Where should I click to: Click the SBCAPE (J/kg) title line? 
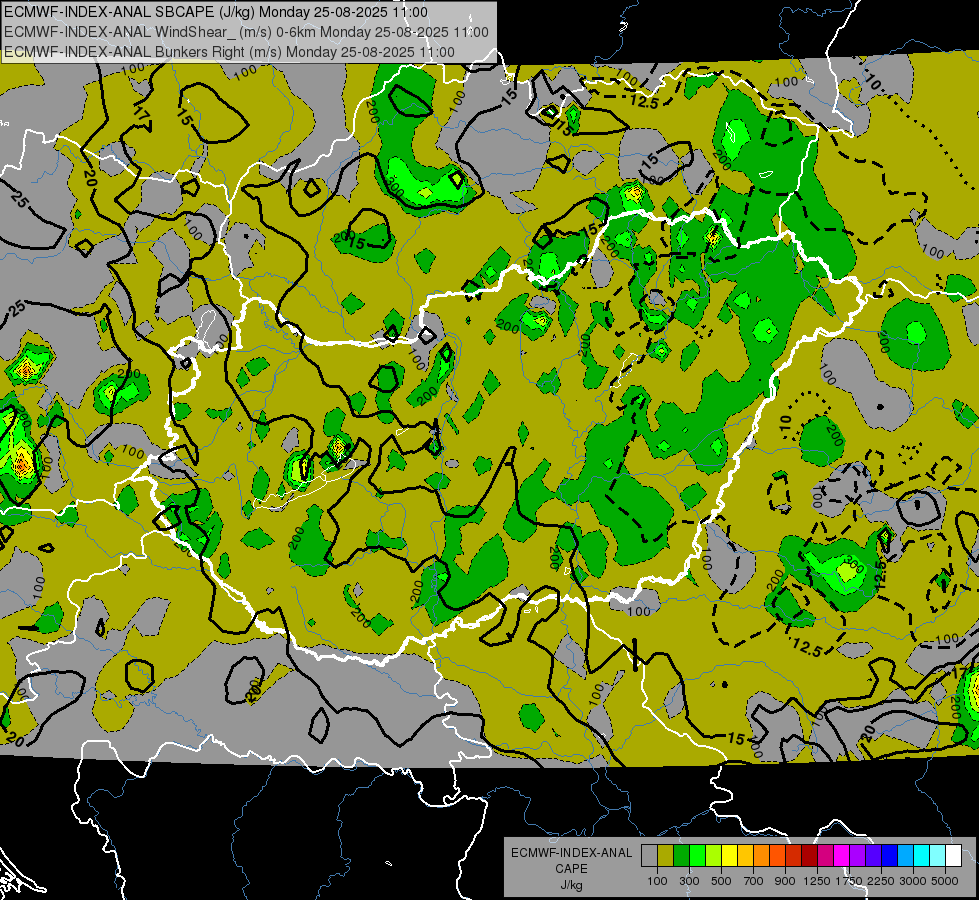215,12
